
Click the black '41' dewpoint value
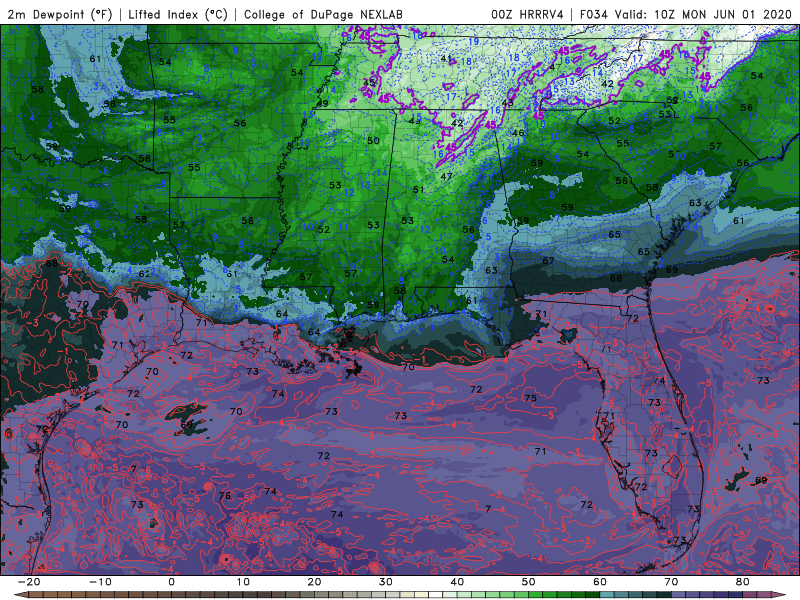click(446, 59)
